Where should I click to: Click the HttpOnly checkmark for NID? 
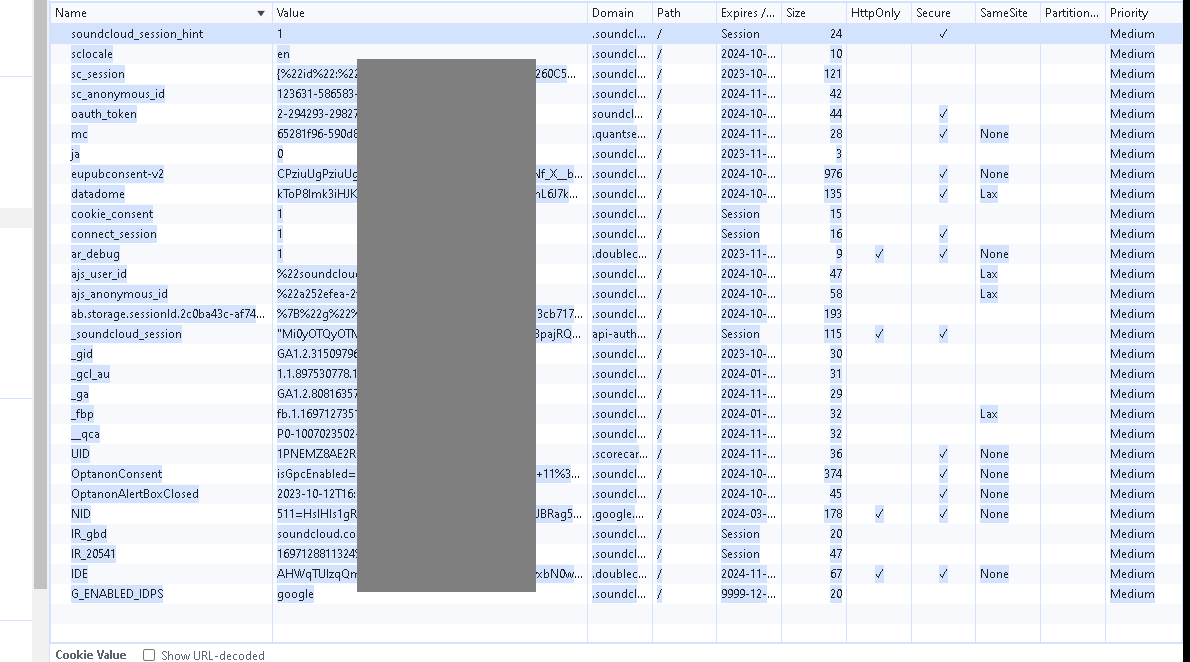[x=879, y=514]
